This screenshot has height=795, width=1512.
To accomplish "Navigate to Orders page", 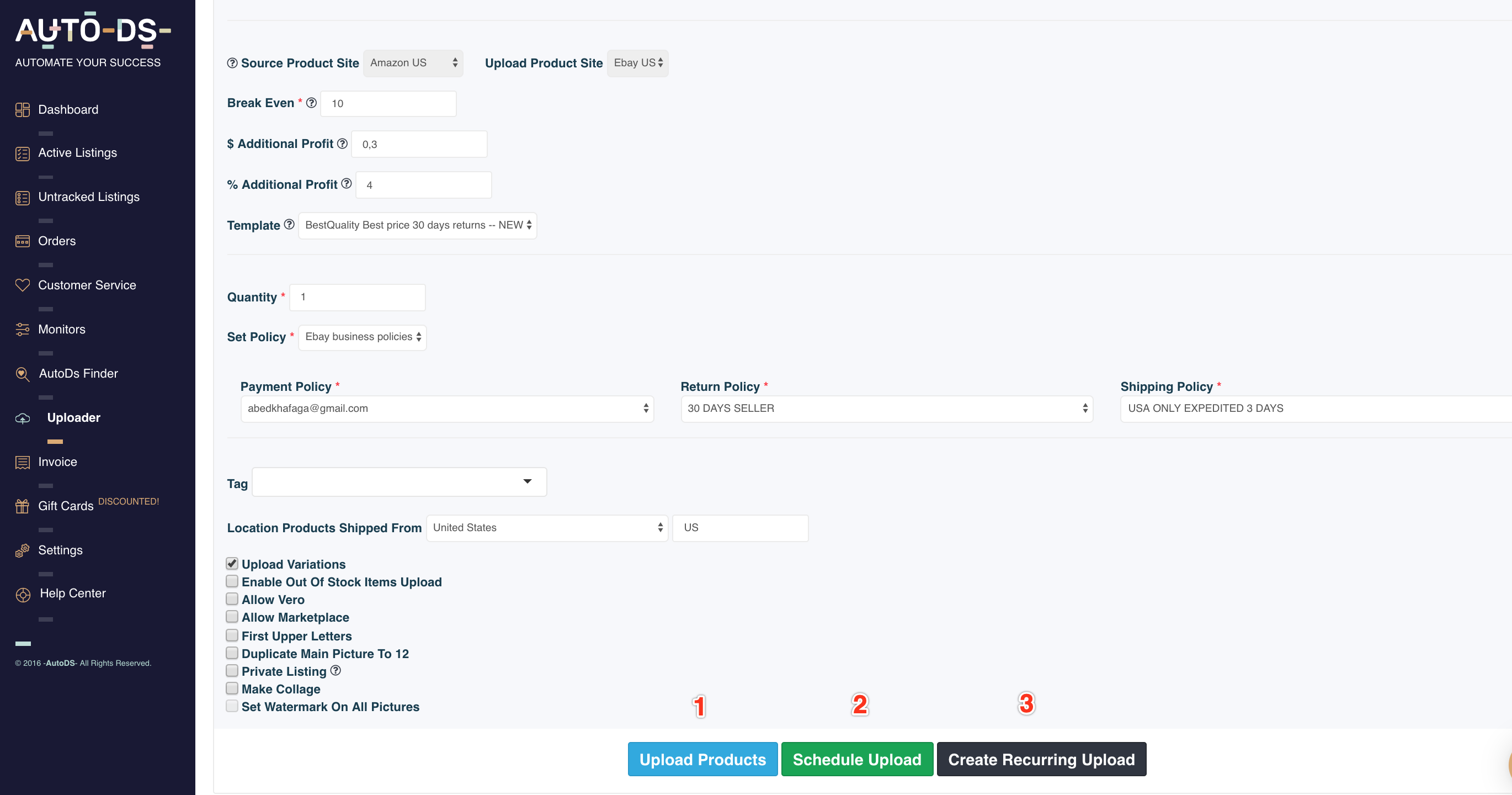I will point(57,241).
